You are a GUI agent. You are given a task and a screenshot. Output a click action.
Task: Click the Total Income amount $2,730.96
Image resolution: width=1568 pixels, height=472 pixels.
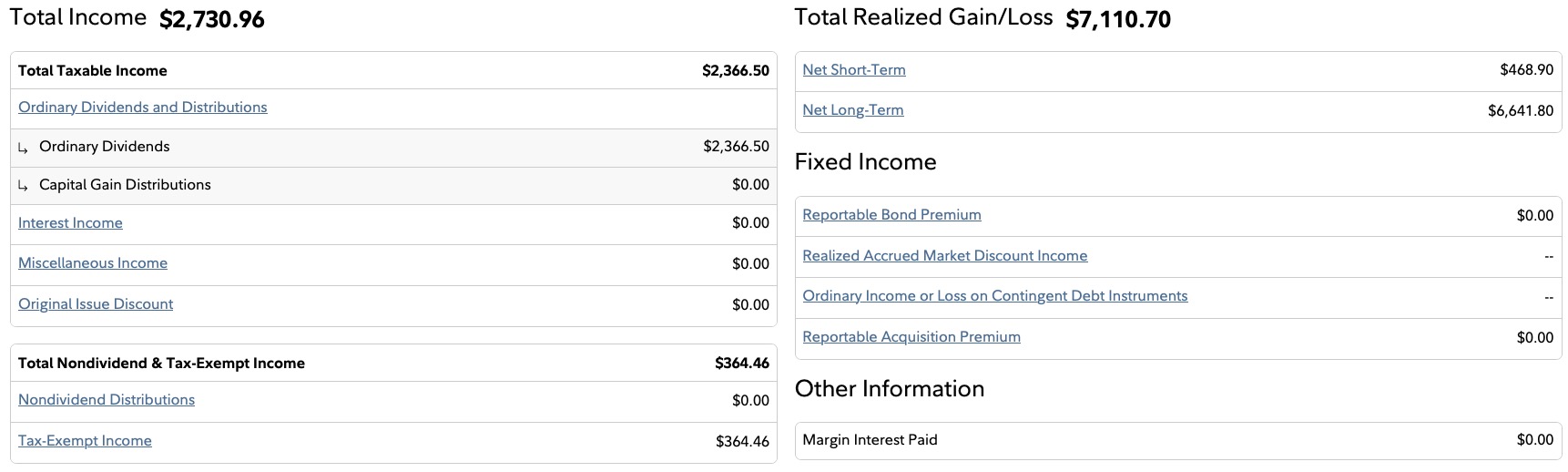tap(211, 20)
